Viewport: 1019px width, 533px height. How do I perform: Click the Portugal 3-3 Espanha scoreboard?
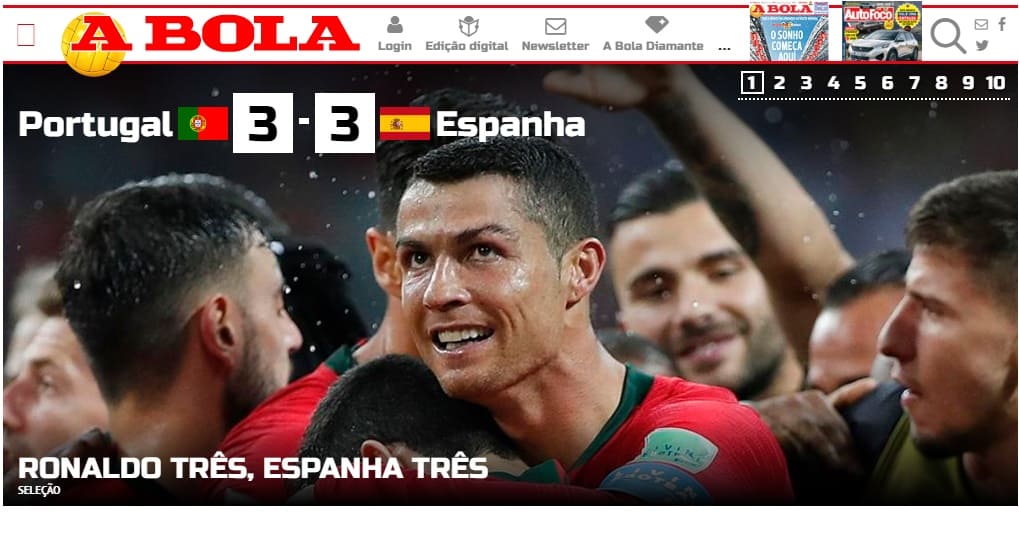(302, 123)
